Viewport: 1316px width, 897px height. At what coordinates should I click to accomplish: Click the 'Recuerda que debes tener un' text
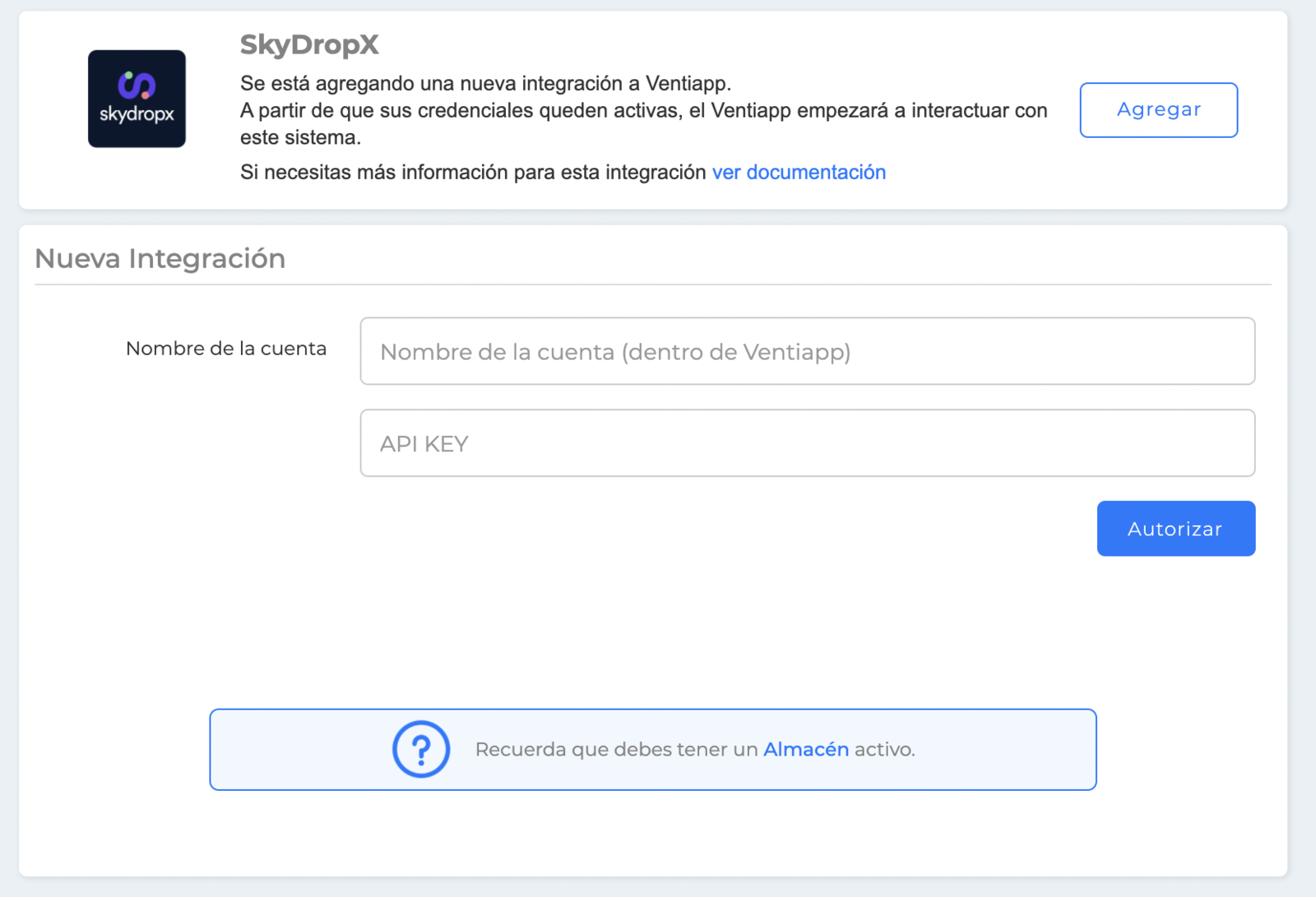616,749
